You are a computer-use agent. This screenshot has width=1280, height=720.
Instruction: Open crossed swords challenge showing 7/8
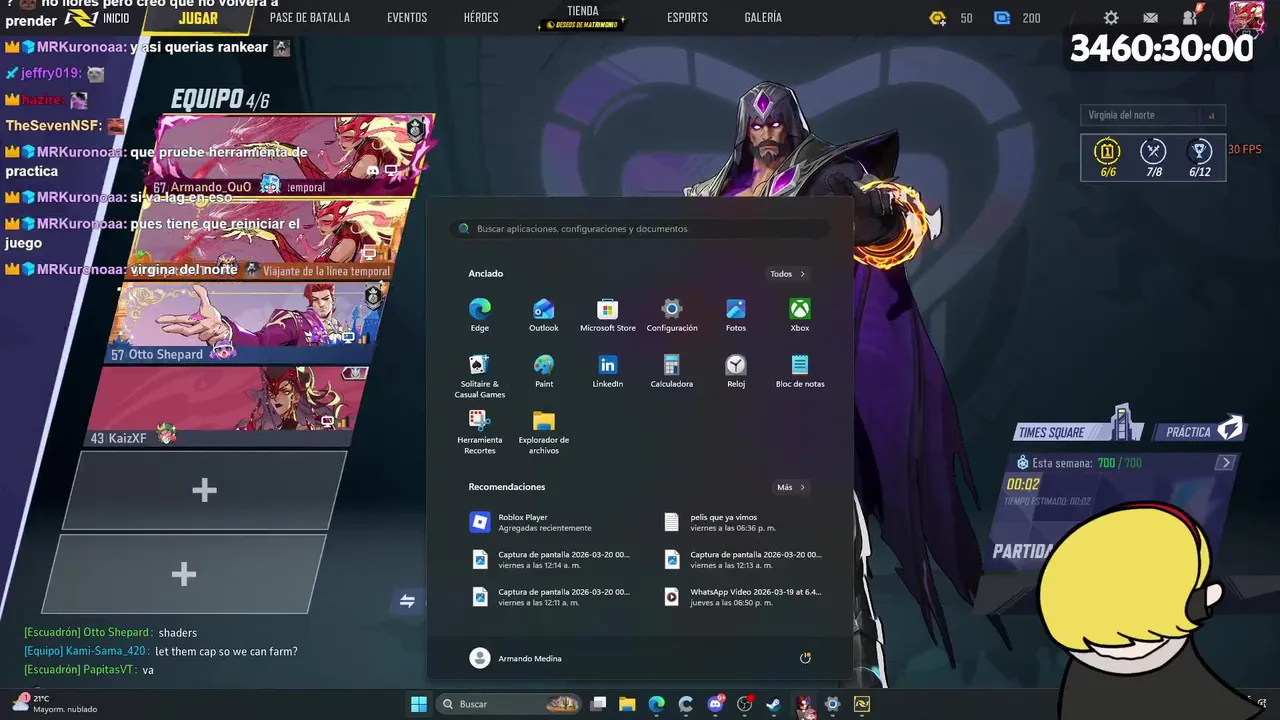(x=1153, y=158)
